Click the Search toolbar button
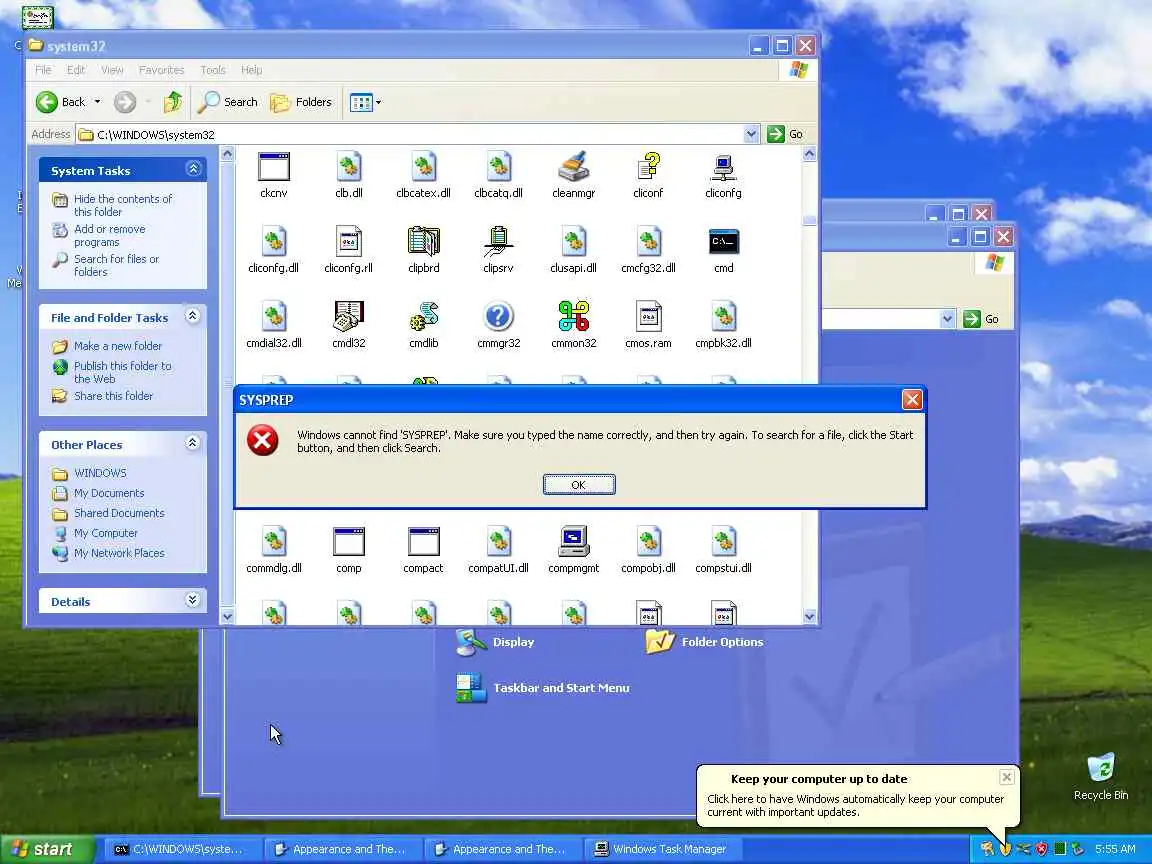The height and width of the screenshot is (864, 1152). pos(228,102)
